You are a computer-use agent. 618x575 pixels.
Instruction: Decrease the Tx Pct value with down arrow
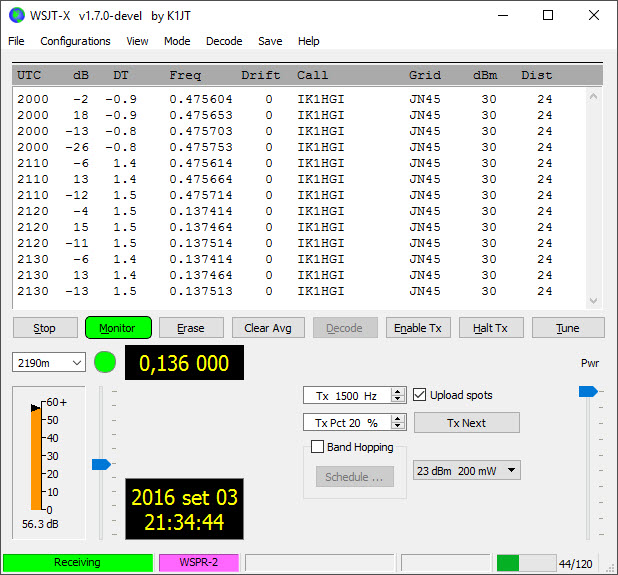click(x=398, y=427)
